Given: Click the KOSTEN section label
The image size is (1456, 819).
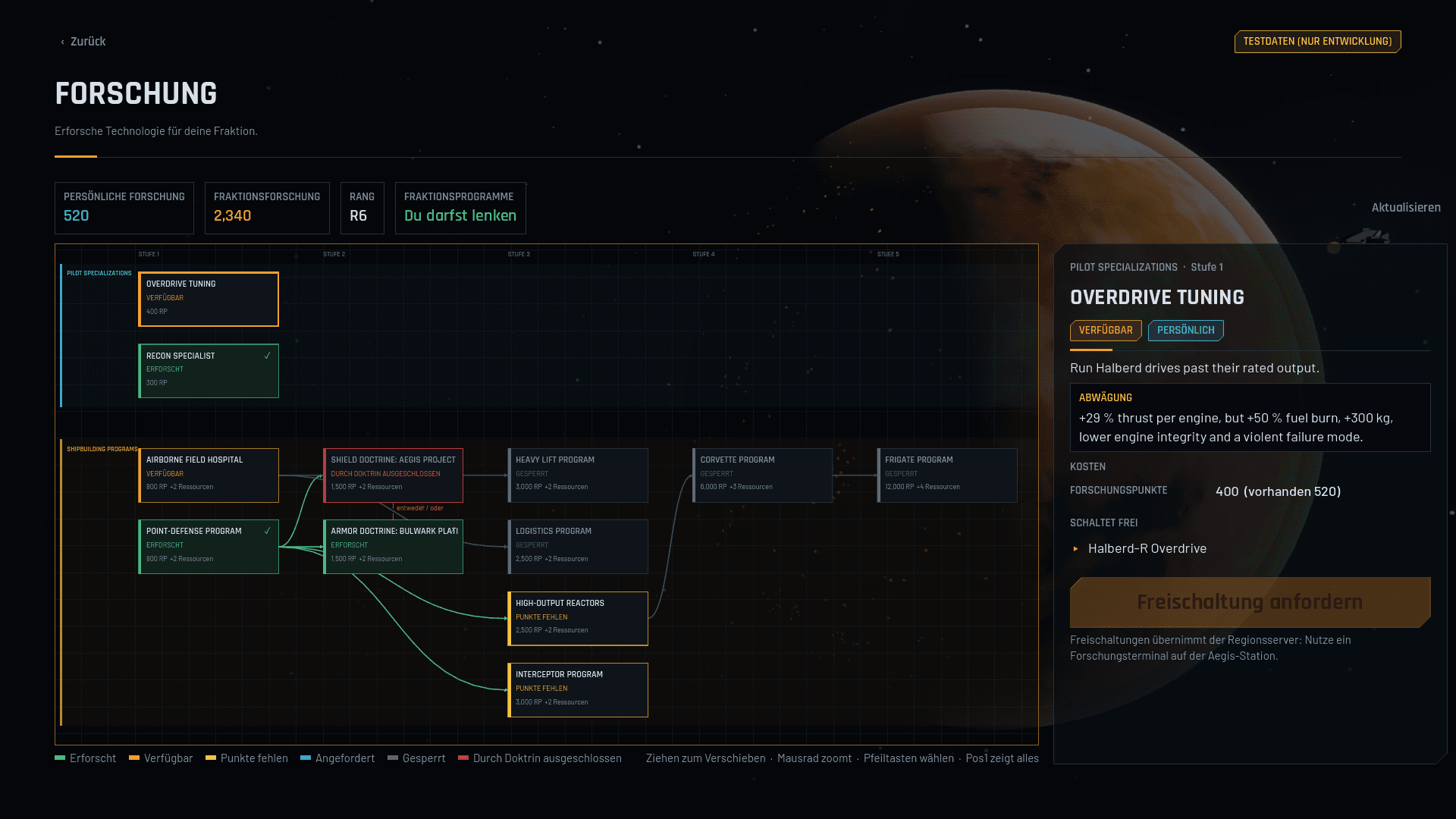Looking at the screenshot, I should coord(1087,466).
